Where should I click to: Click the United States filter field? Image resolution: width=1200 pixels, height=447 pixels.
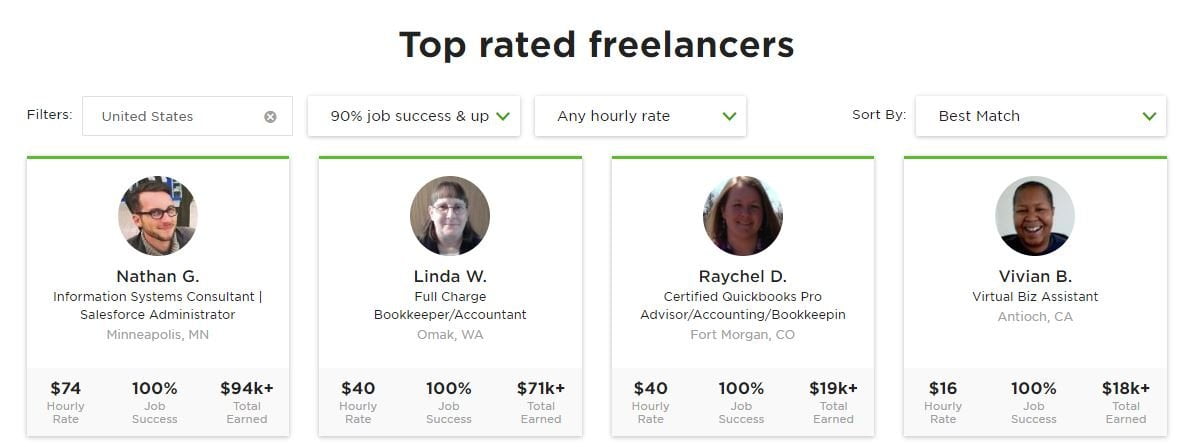[x=187, y=116]
